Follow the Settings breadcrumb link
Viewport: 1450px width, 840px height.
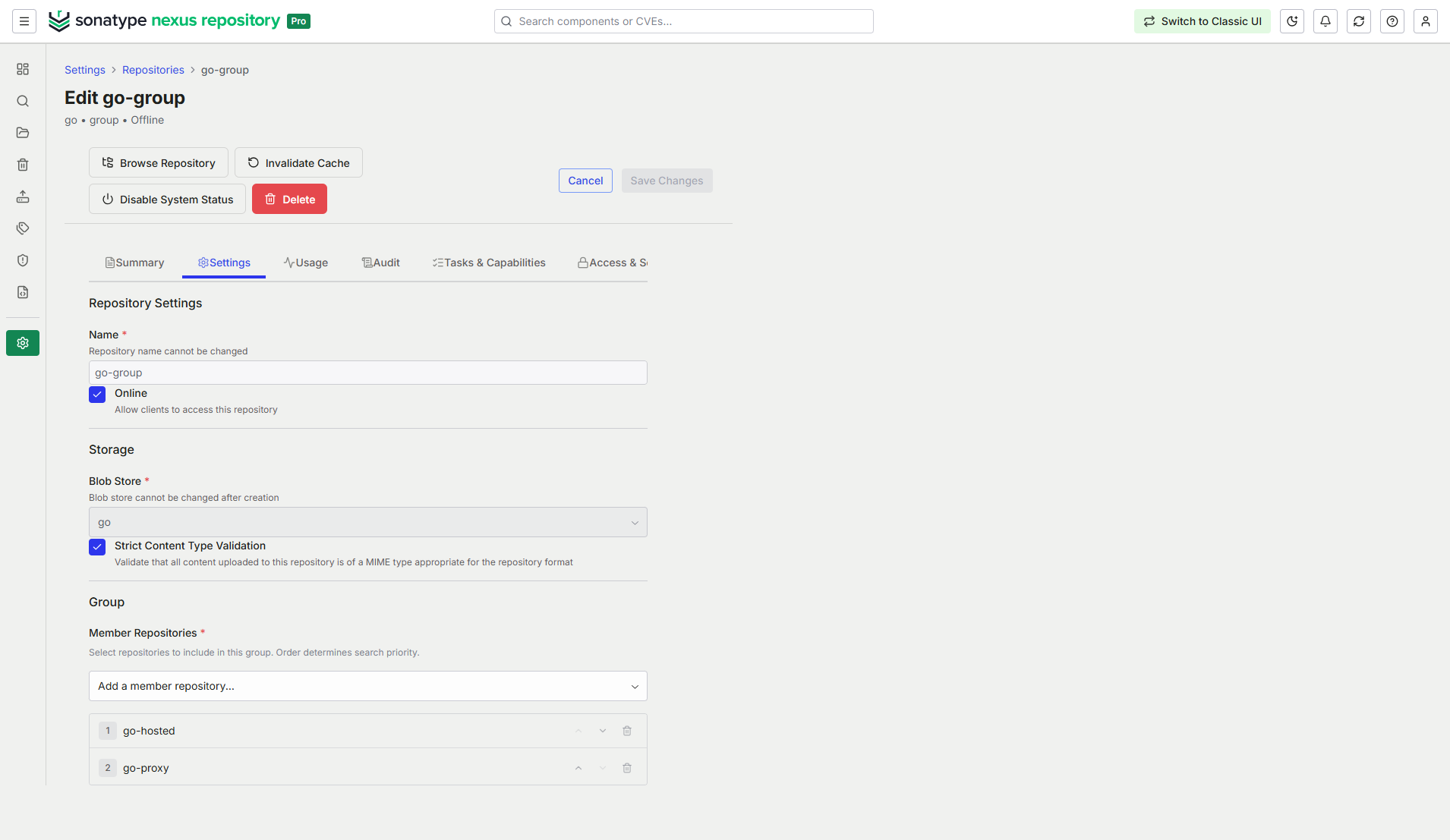pyautogui.click(x=85, y=70)
